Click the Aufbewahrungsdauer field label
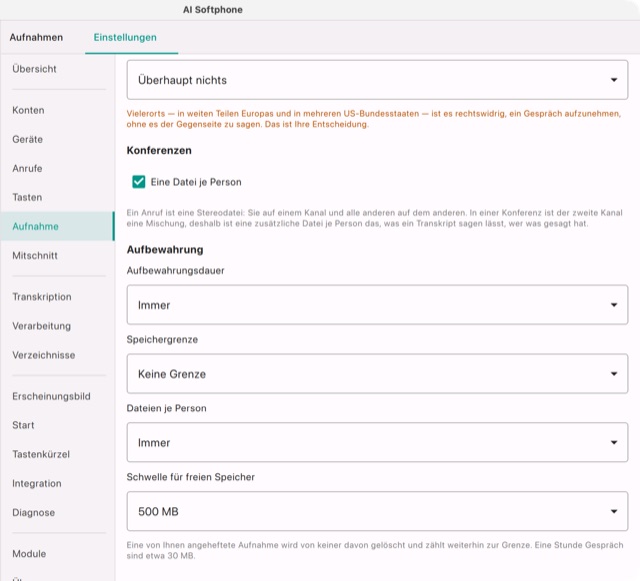The image size is (640, 581). 176,270
